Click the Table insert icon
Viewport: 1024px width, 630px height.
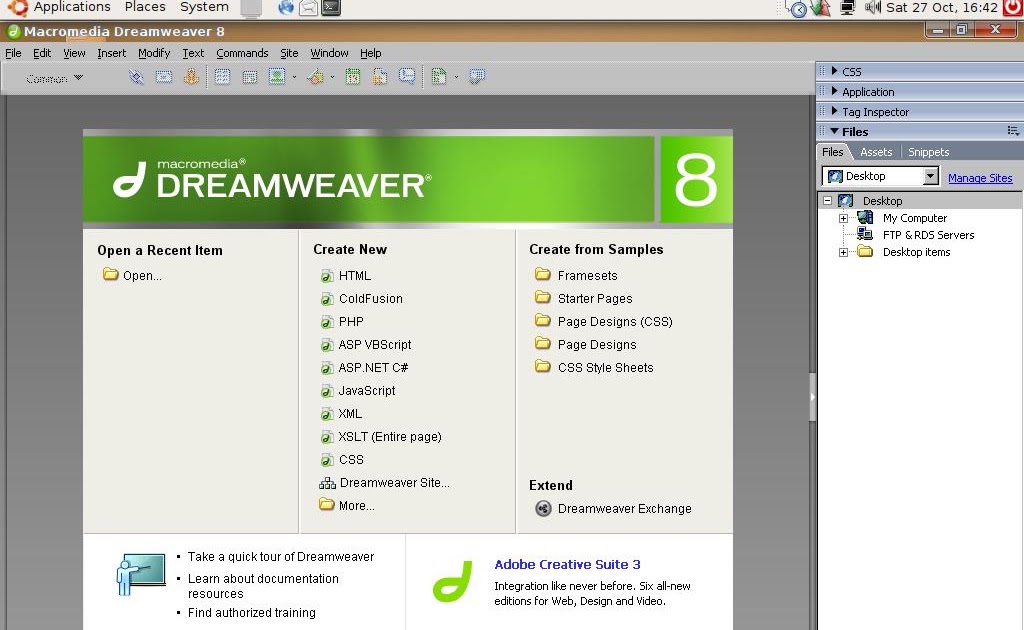click(x=222, y=77)
